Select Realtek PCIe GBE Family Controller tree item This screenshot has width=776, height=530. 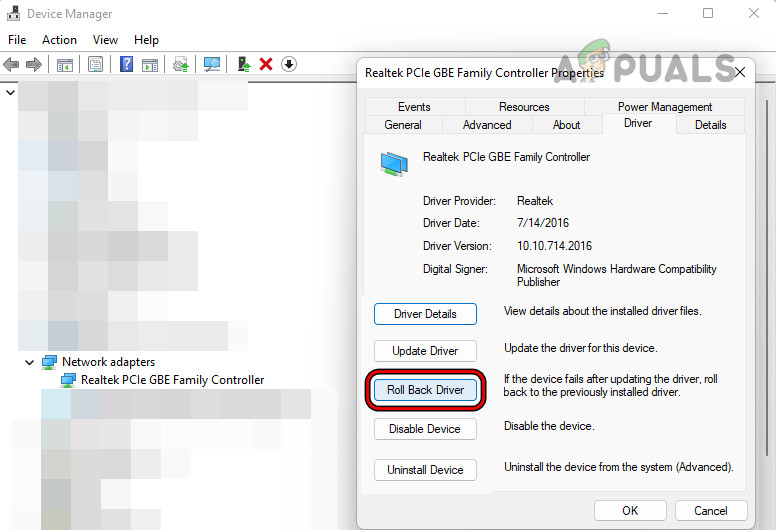tap(172, 380)
